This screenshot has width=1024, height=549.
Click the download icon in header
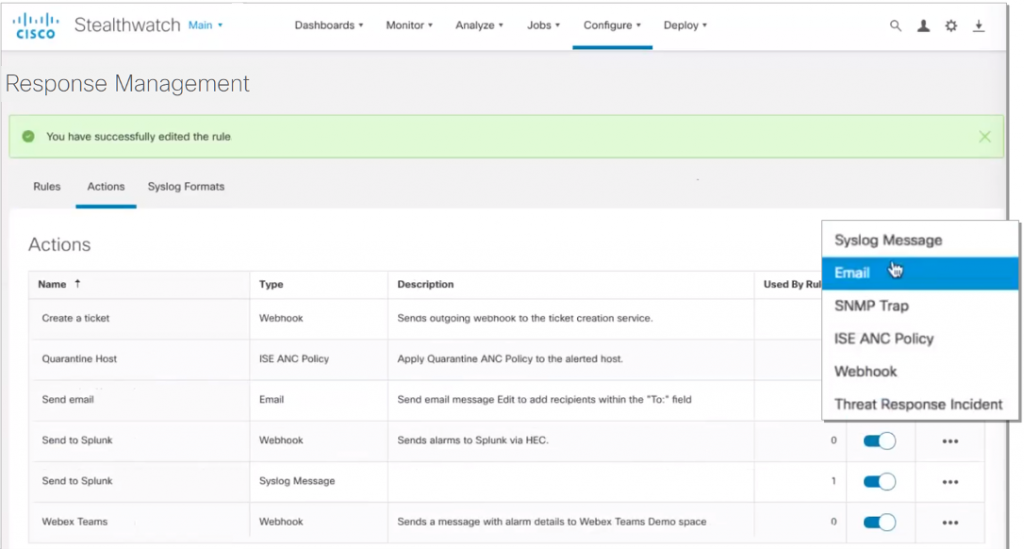pos(979,26)
